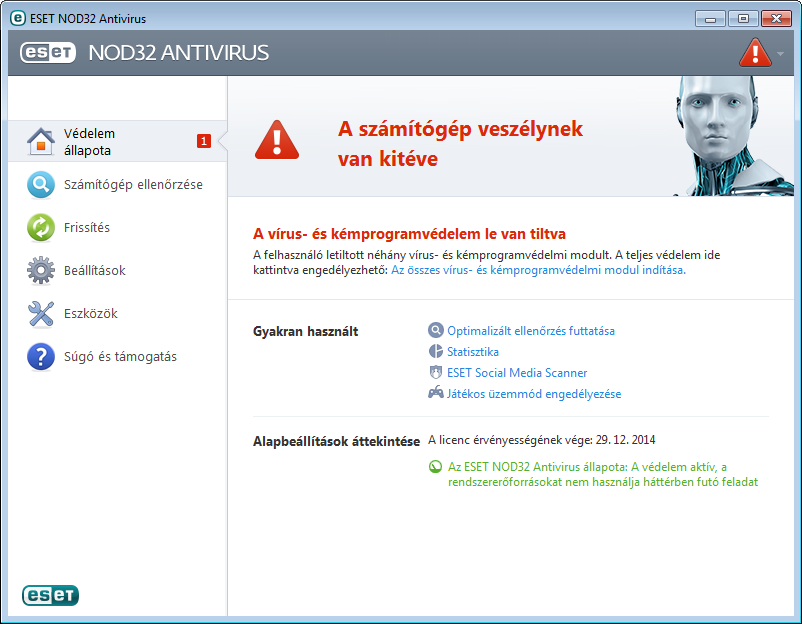Click the green ESET NOD32 Antivirus állapota text

pyautogui.click(x=603, y=474)
